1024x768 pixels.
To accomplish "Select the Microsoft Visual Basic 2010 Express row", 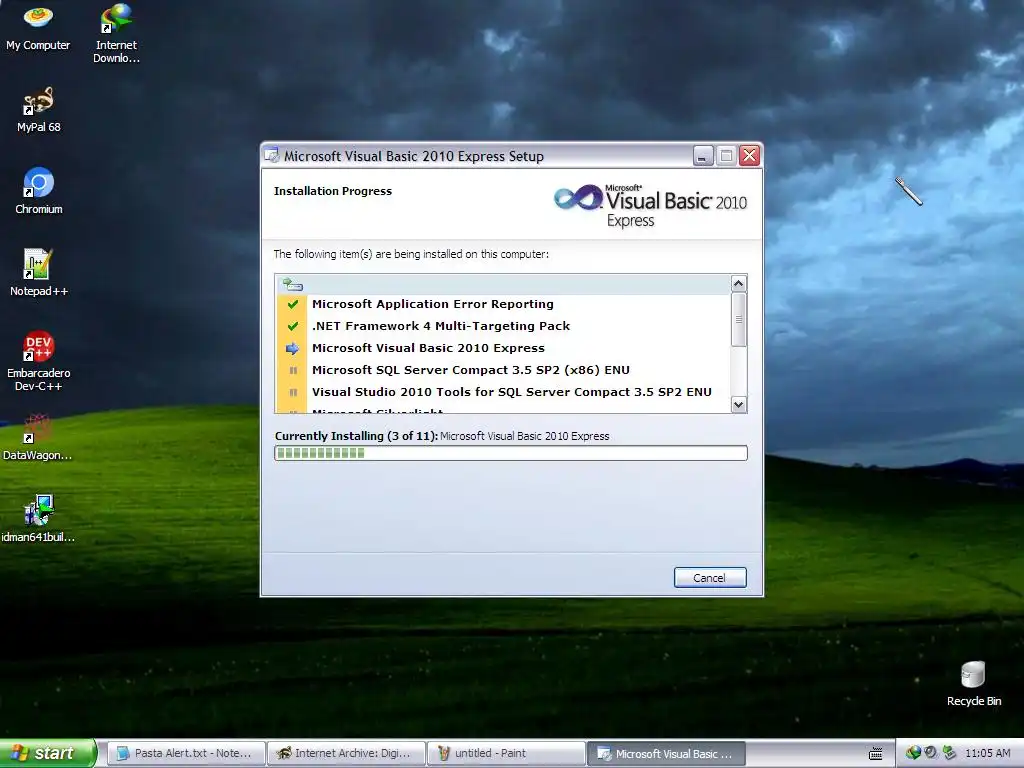I will click(x=503, y=348).
